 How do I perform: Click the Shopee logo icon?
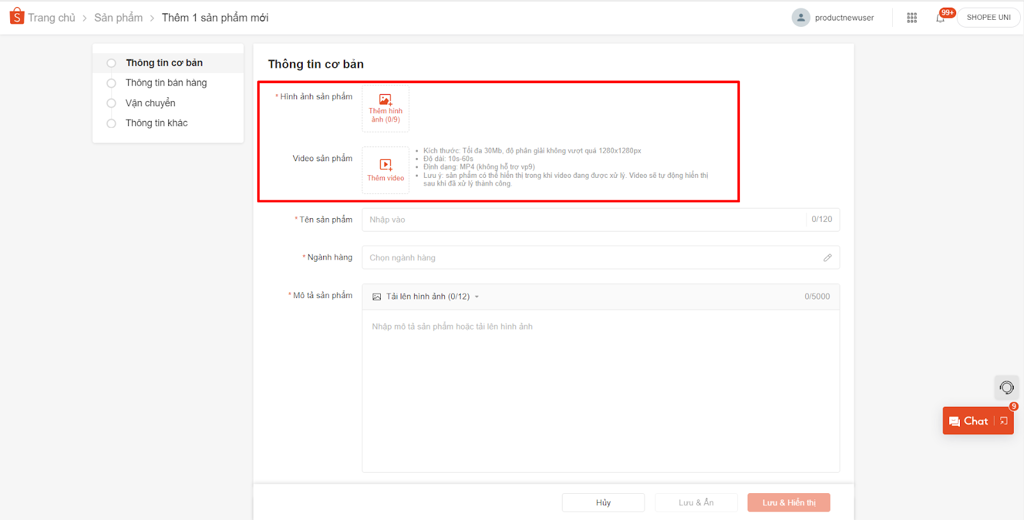16,17
